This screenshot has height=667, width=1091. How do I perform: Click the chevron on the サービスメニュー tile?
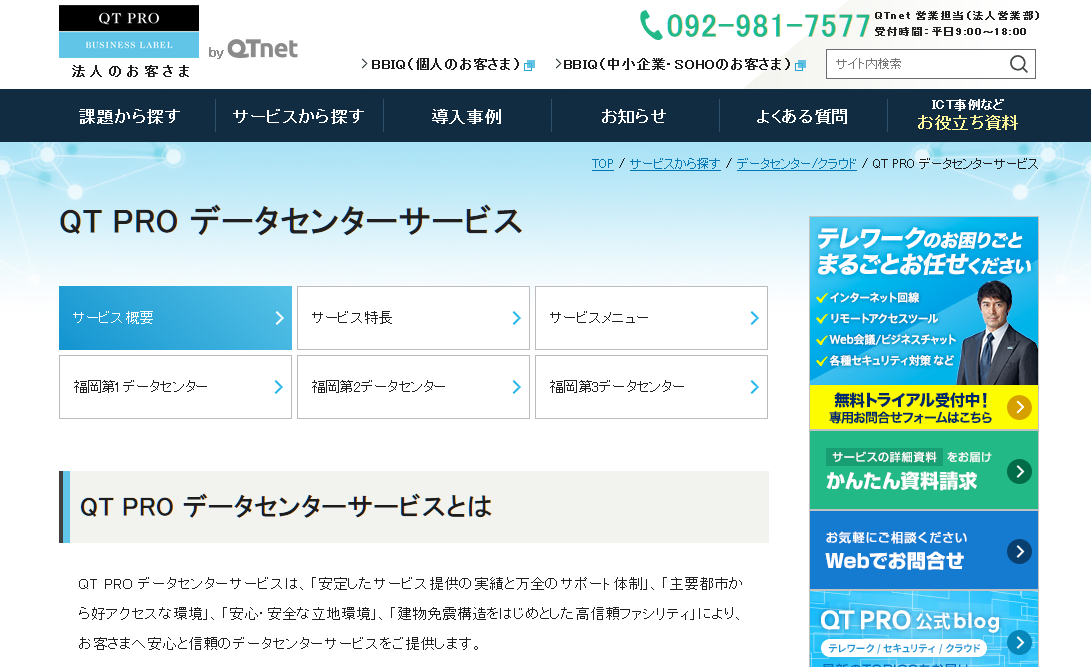pyautogui.click(x=754, y=318)
